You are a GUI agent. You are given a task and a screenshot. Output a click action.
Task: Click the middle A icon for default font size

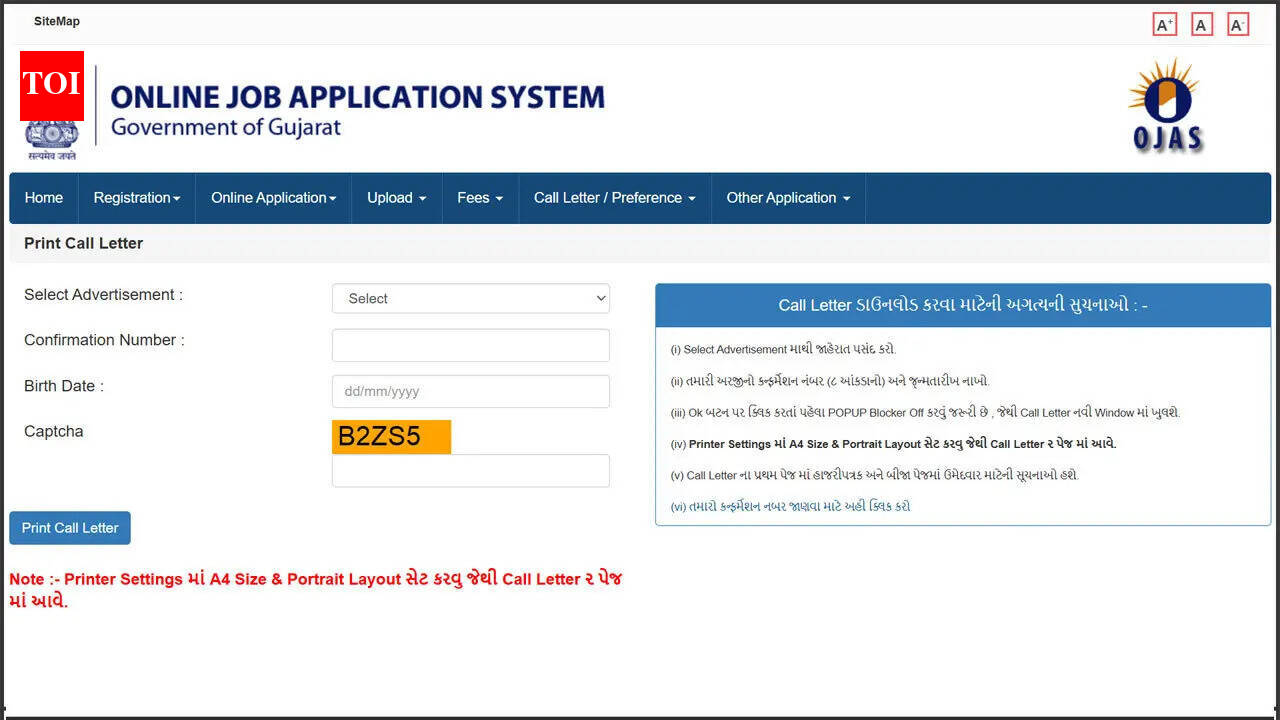tap(1201, 23)
